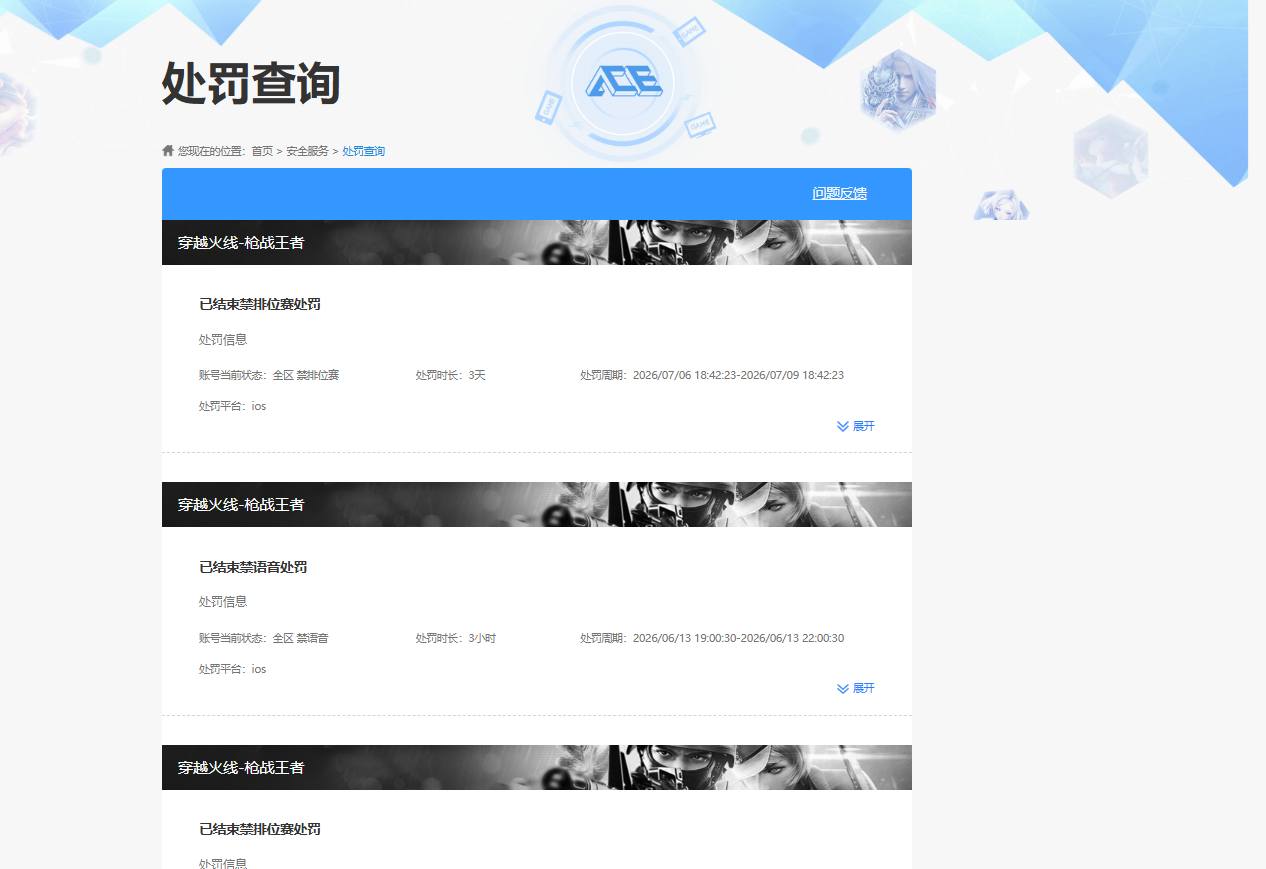Open the 问题反馈 link
The height and width of the screenshot is (869, 1266).
pos(839,193)
